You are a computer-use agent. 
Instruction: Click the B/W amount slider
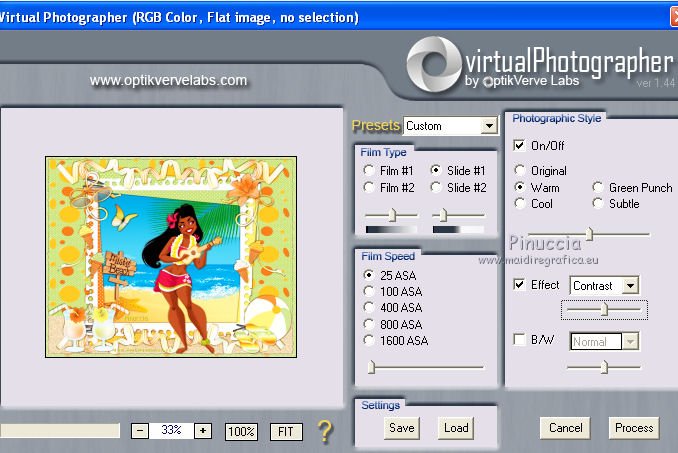point(604,367)
